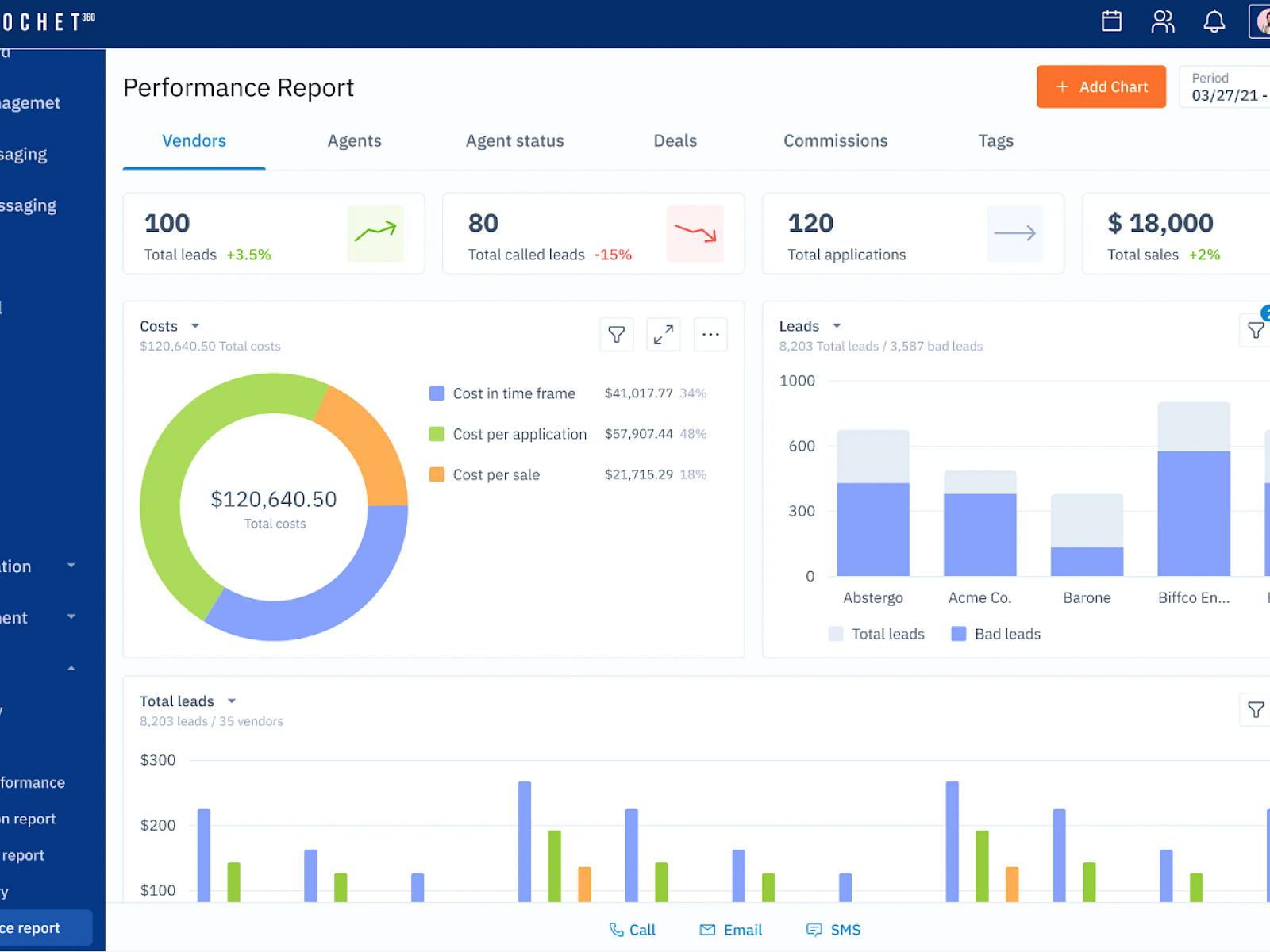The image size is (1270, 952).
Task: Switch to the Deals tab
Action: point(675,141)
